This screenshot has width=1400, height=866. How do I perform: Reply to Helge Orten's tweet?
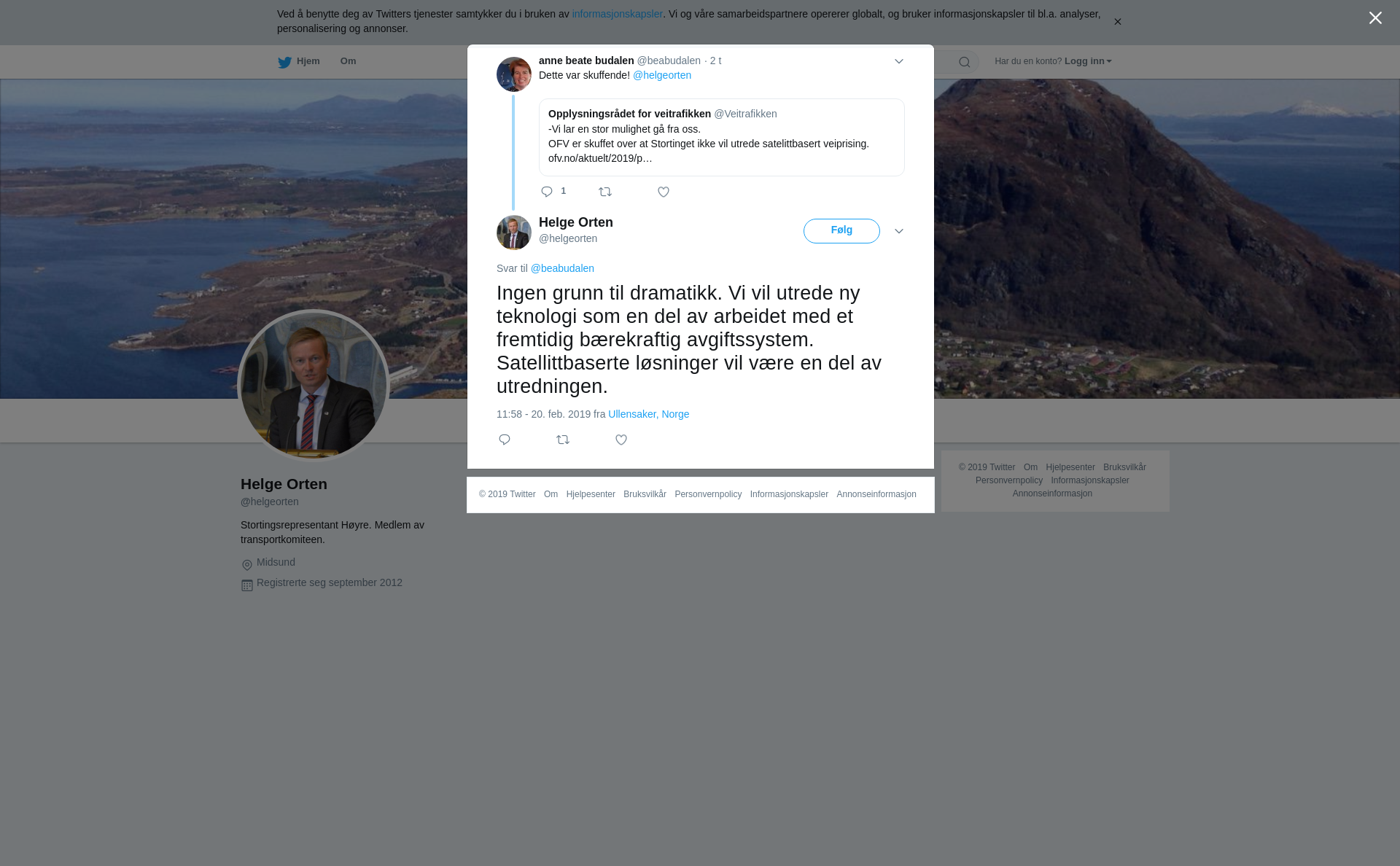tap(505, 440)
